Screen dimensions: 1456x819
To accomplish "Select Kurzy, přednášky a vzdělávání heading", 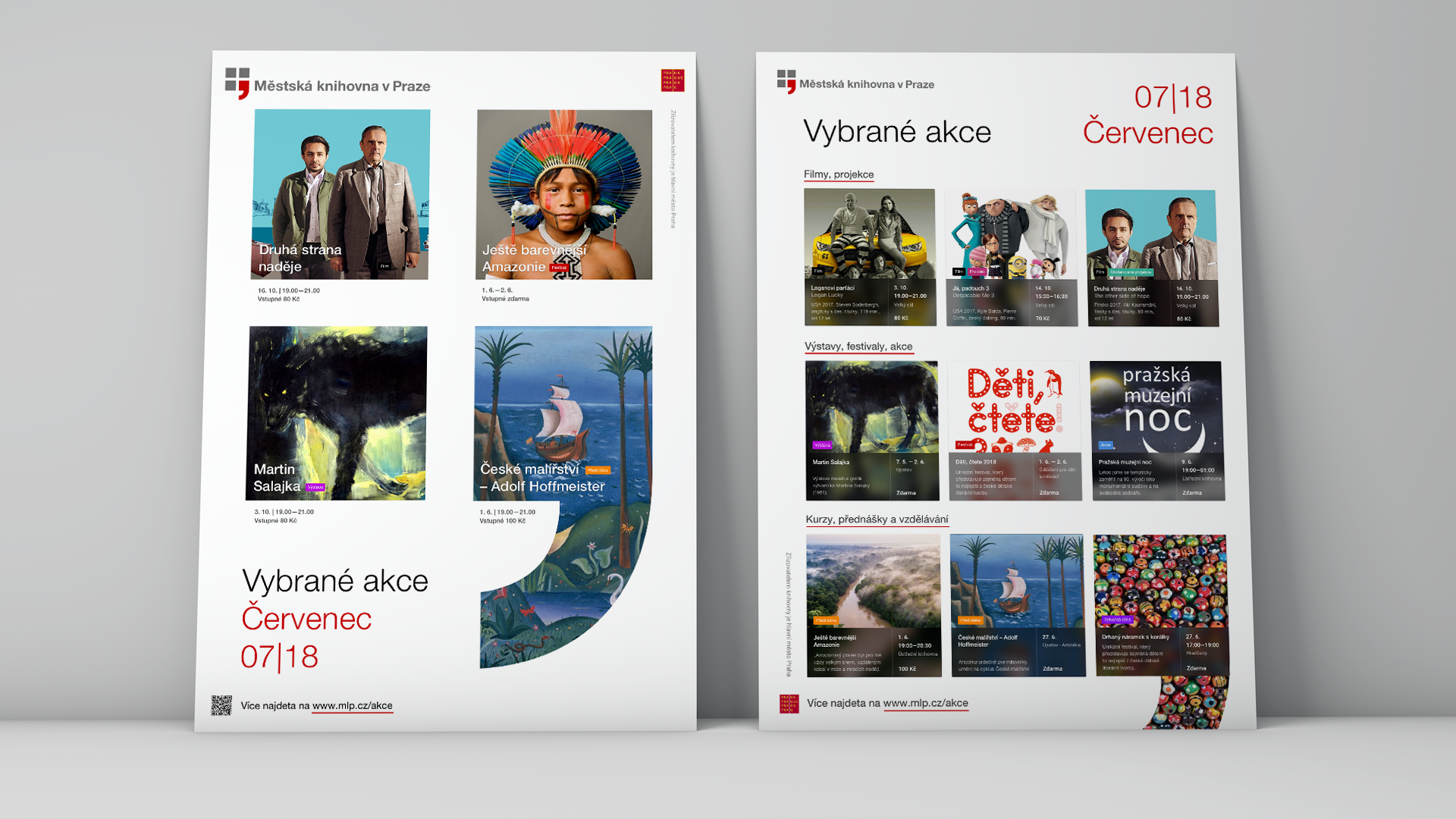I will point(877,519).
